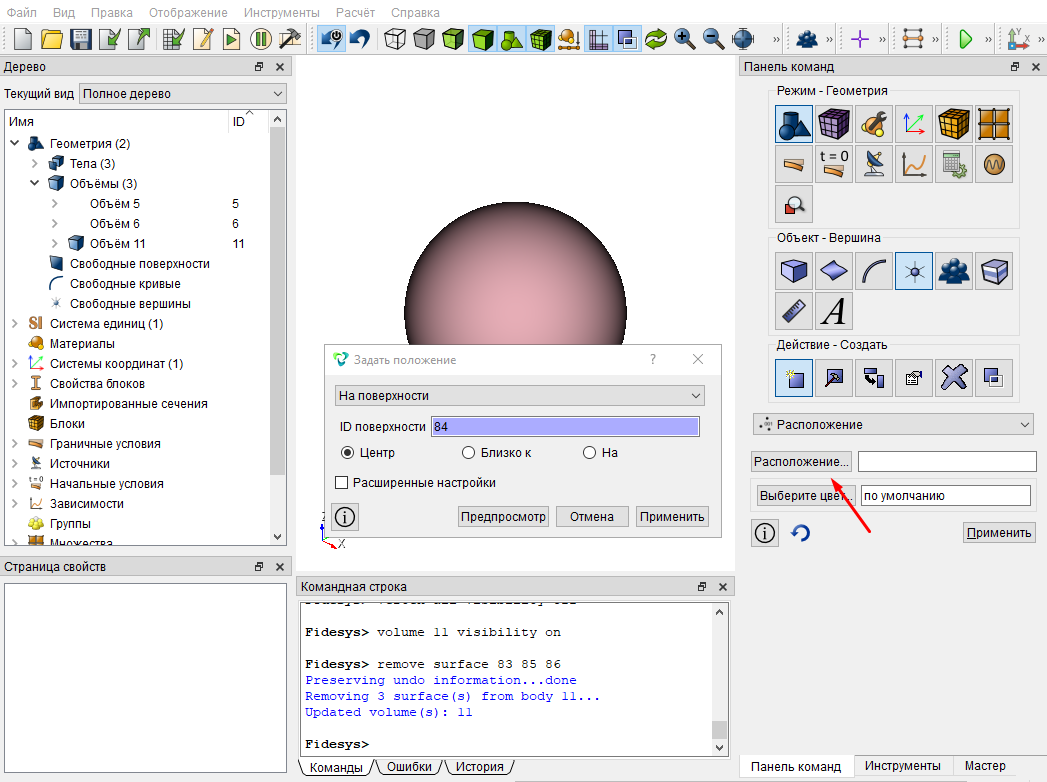Click the Отмена button
1047x782 pixels.
[x=592, y=516]
